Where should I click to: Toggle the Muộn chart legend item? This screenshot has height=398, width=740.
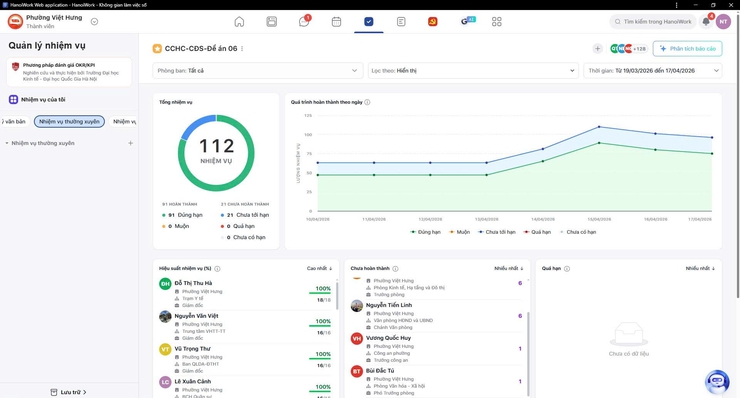point(459,232)
